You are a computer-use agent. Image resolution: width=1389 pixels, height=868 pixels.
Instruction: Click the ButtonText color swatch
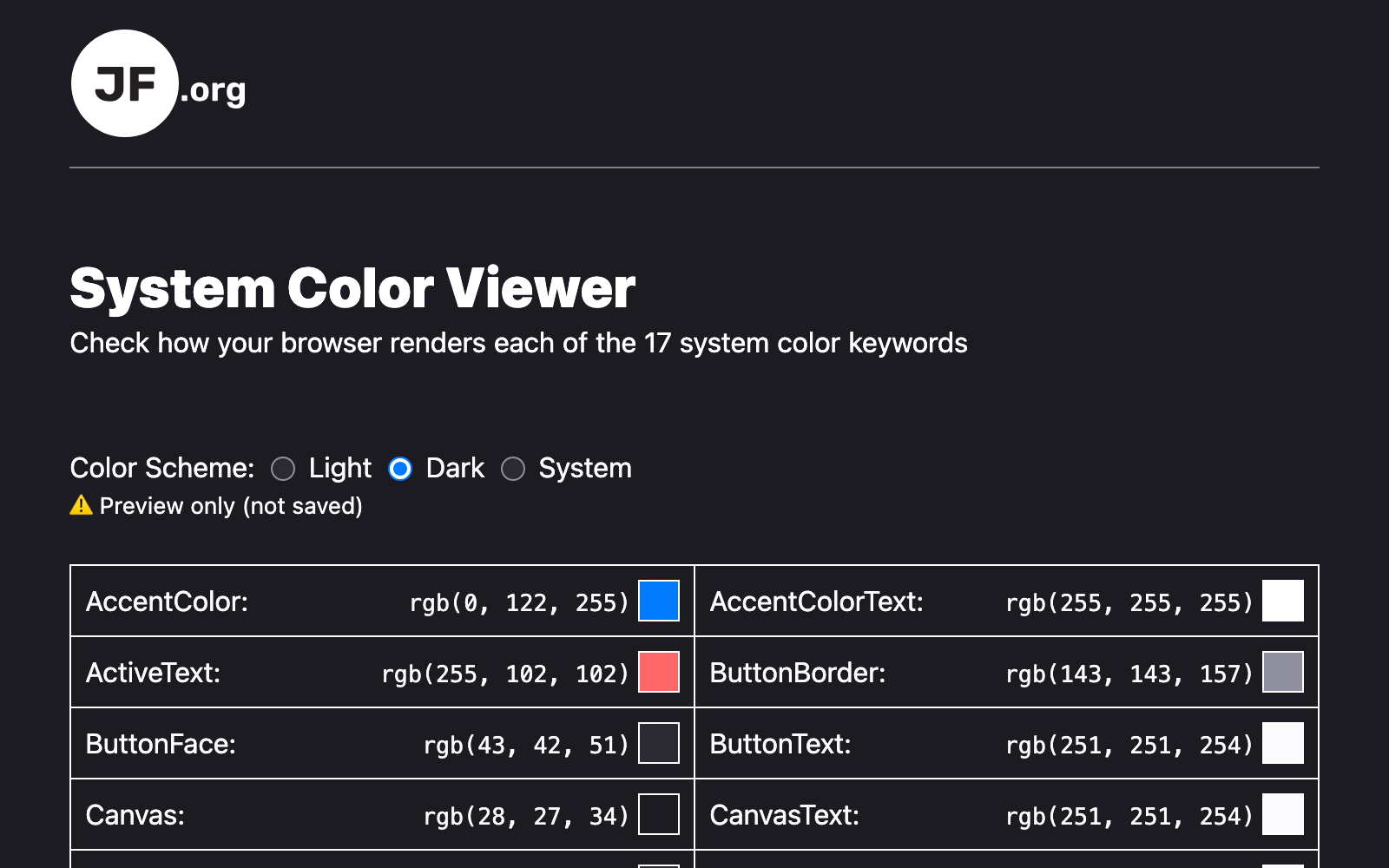pyautogui.click(x=1282, y=744)
